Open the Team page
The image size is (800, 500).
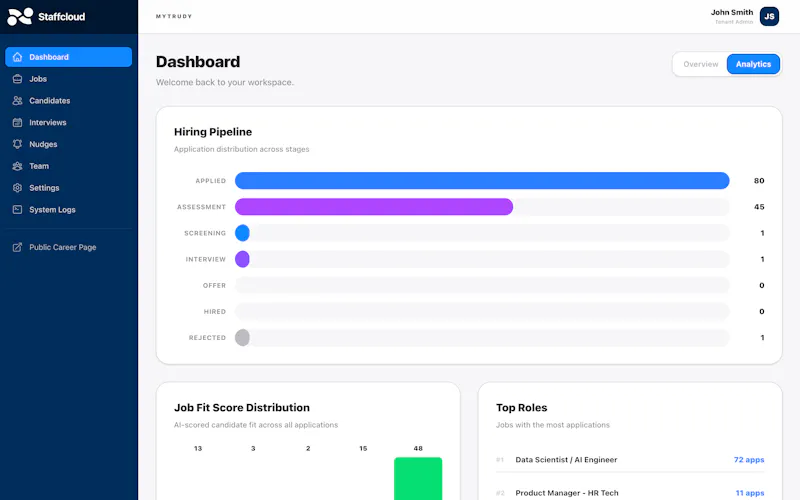[x=68, y=166]
